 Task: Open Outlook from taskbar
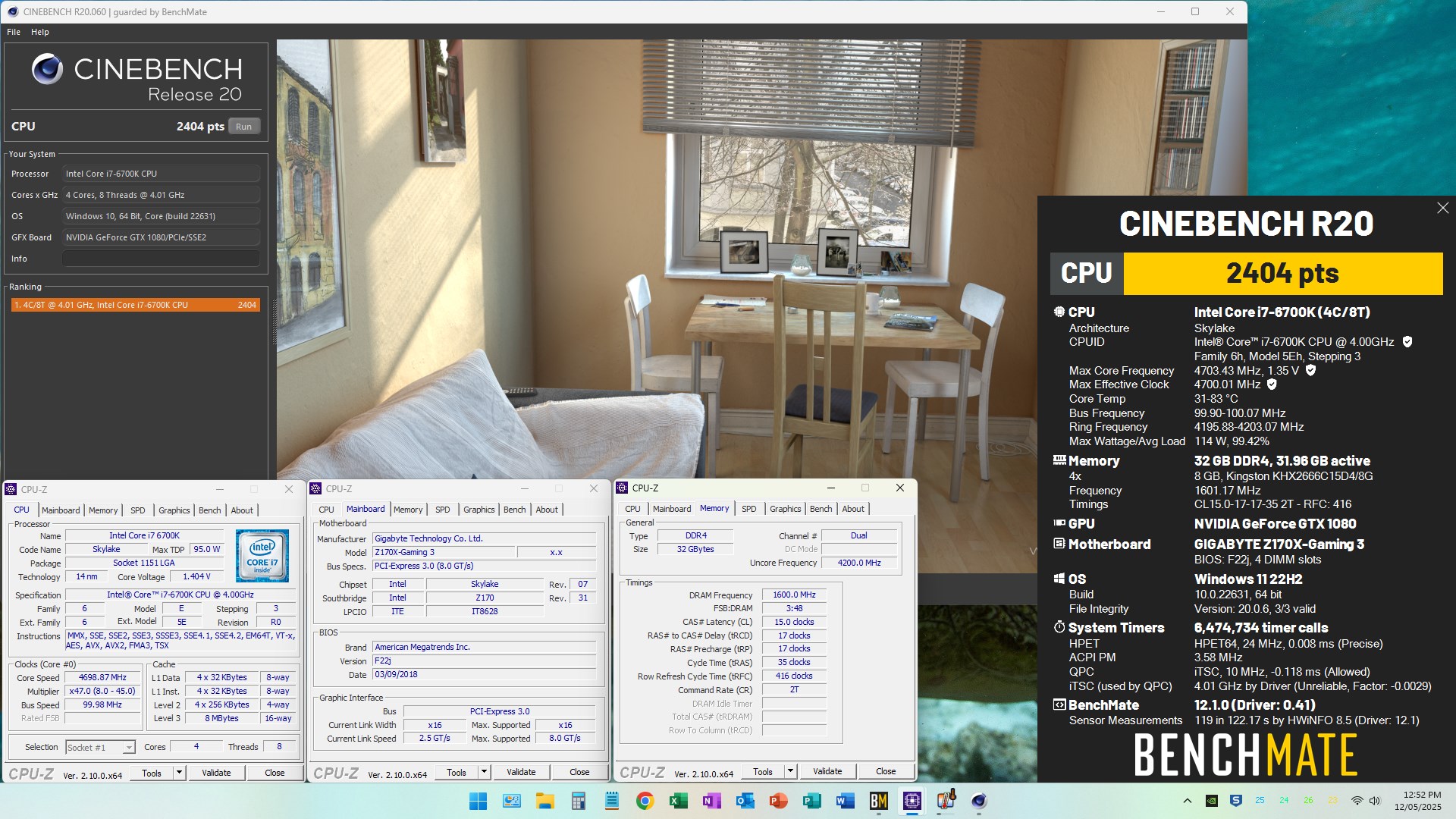(745, 801)
